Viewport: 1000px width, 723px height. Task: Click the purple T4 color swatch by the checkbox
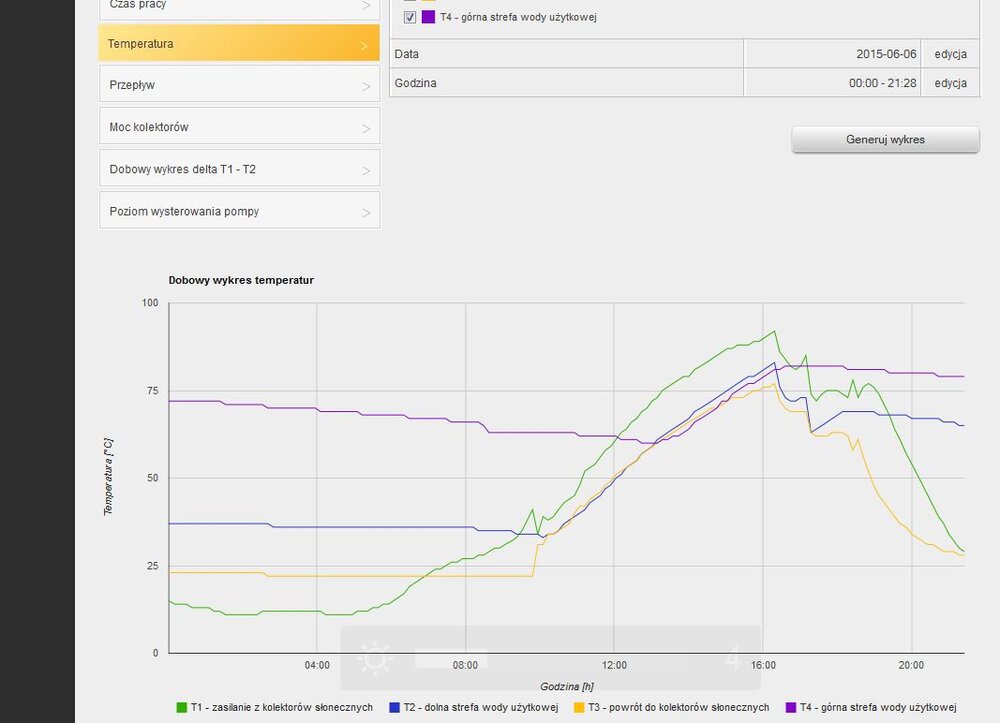point(428,17)
